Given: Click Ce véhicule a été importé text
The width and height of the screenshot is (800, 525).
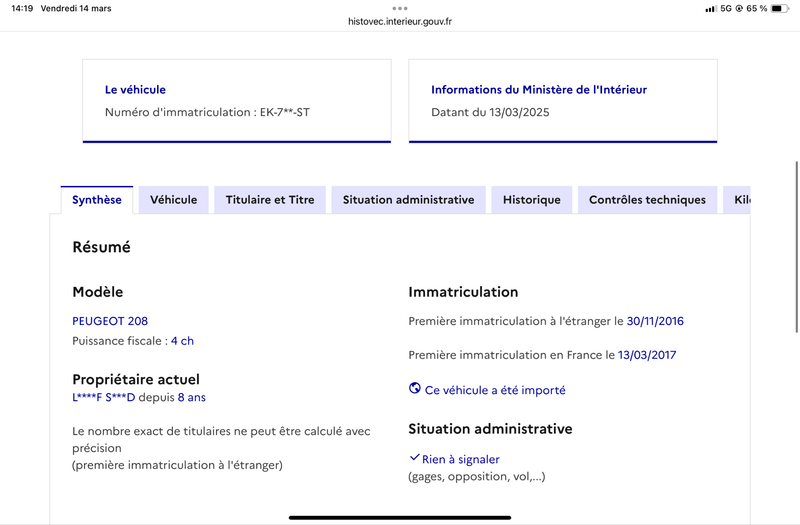Looking at the screenshot, I should pyautogui.click(x=495, y=390).
